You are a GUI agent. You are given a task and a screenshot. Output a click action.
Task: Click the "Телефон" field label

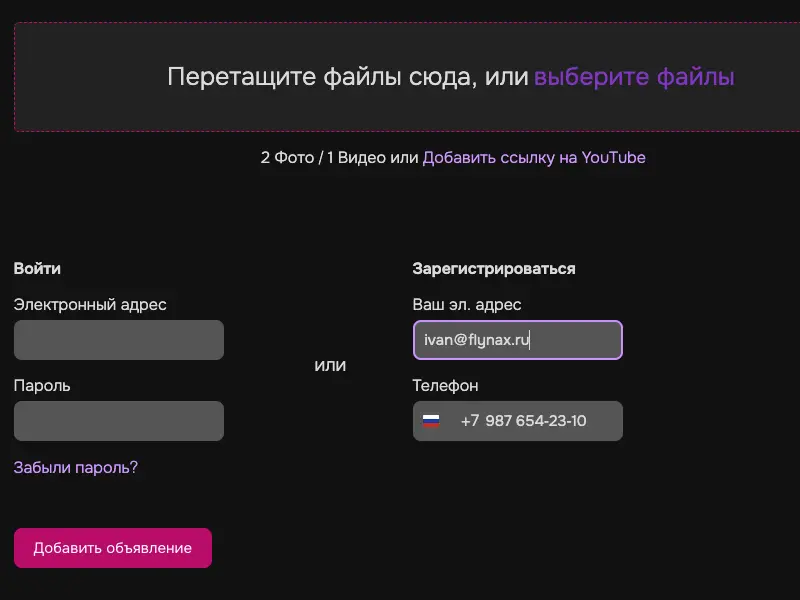445,385
